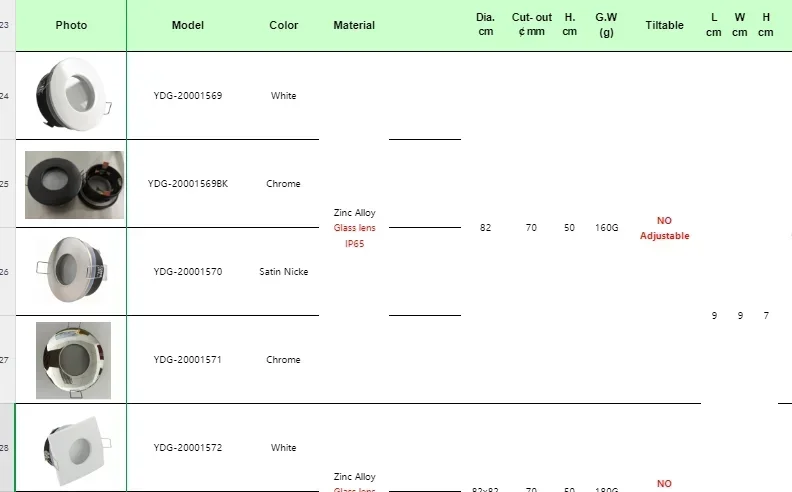Select row header 27

point(7,360)
